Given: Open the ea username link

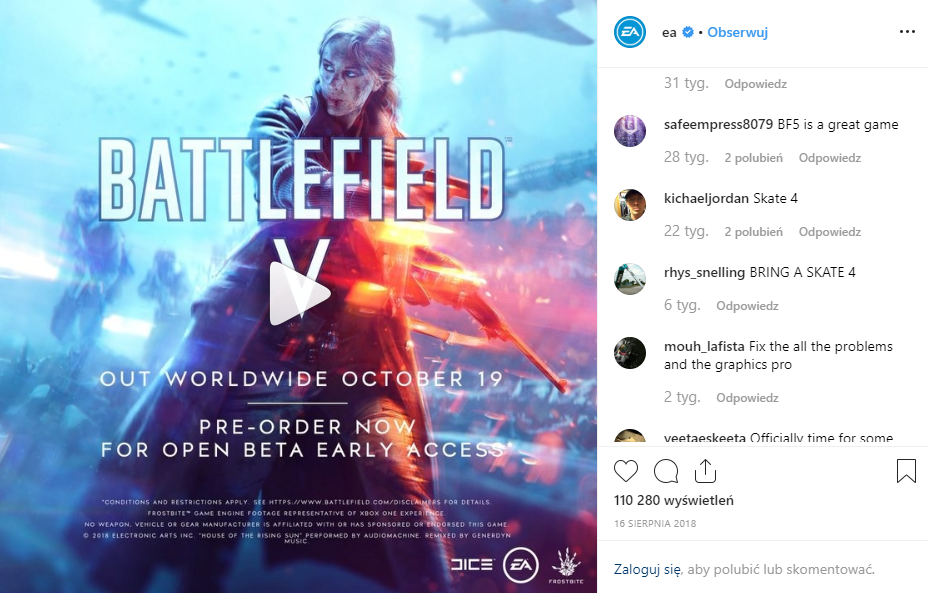Looking at the screenshot, I should (x=669, y=33).
